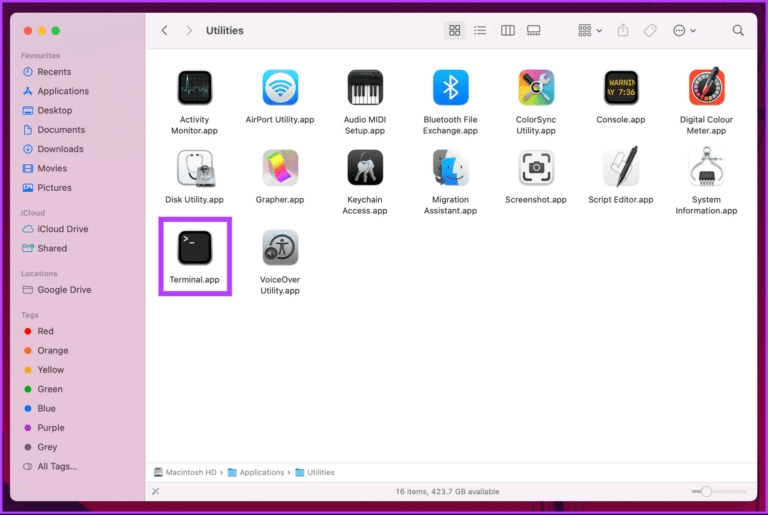Select AirPort Utility.app icon
The height and width of the screenshot is (515, 768).
(x=280, y=88)
